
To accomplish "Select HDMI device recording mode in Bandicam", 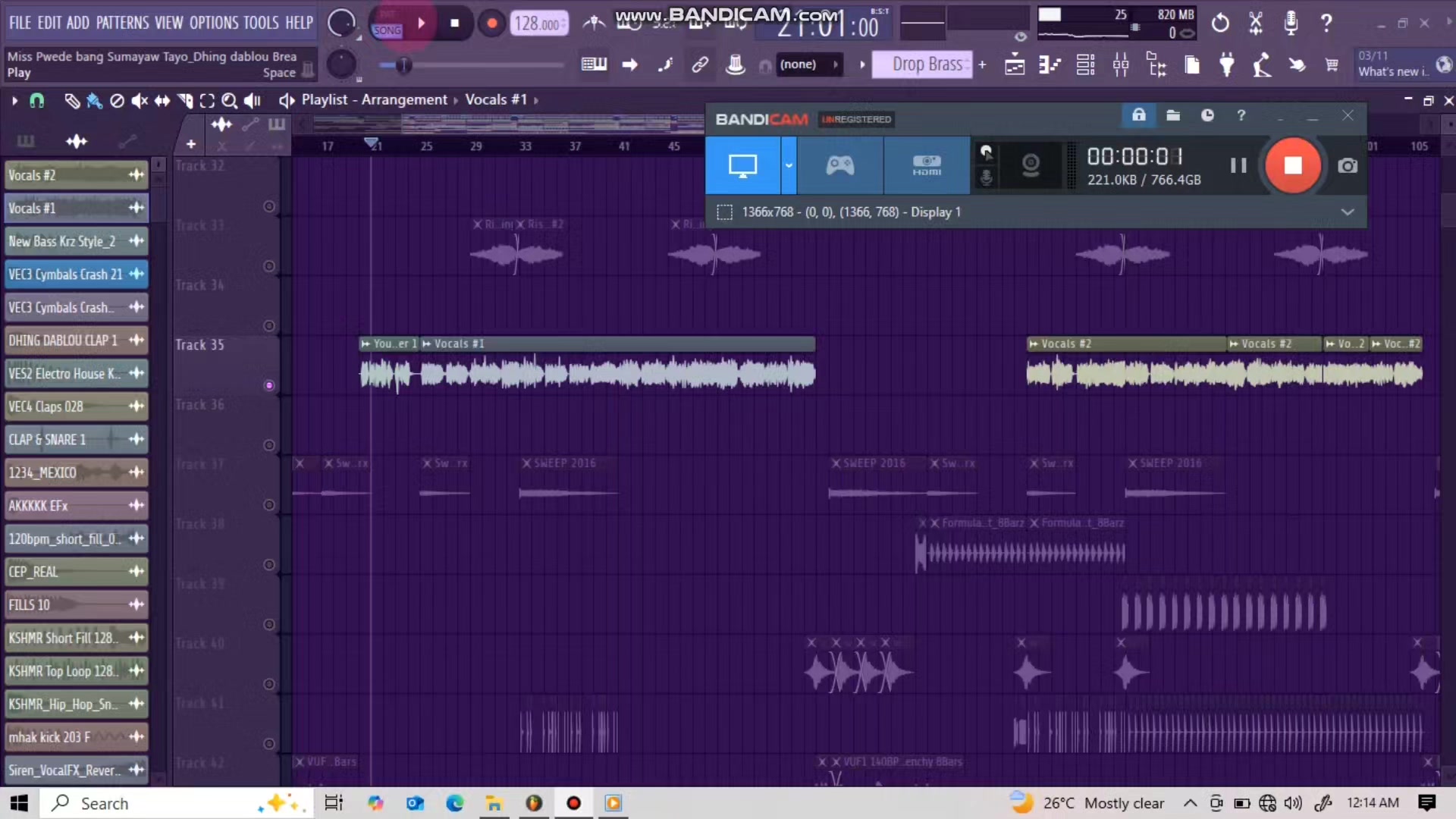I will 927,165.
